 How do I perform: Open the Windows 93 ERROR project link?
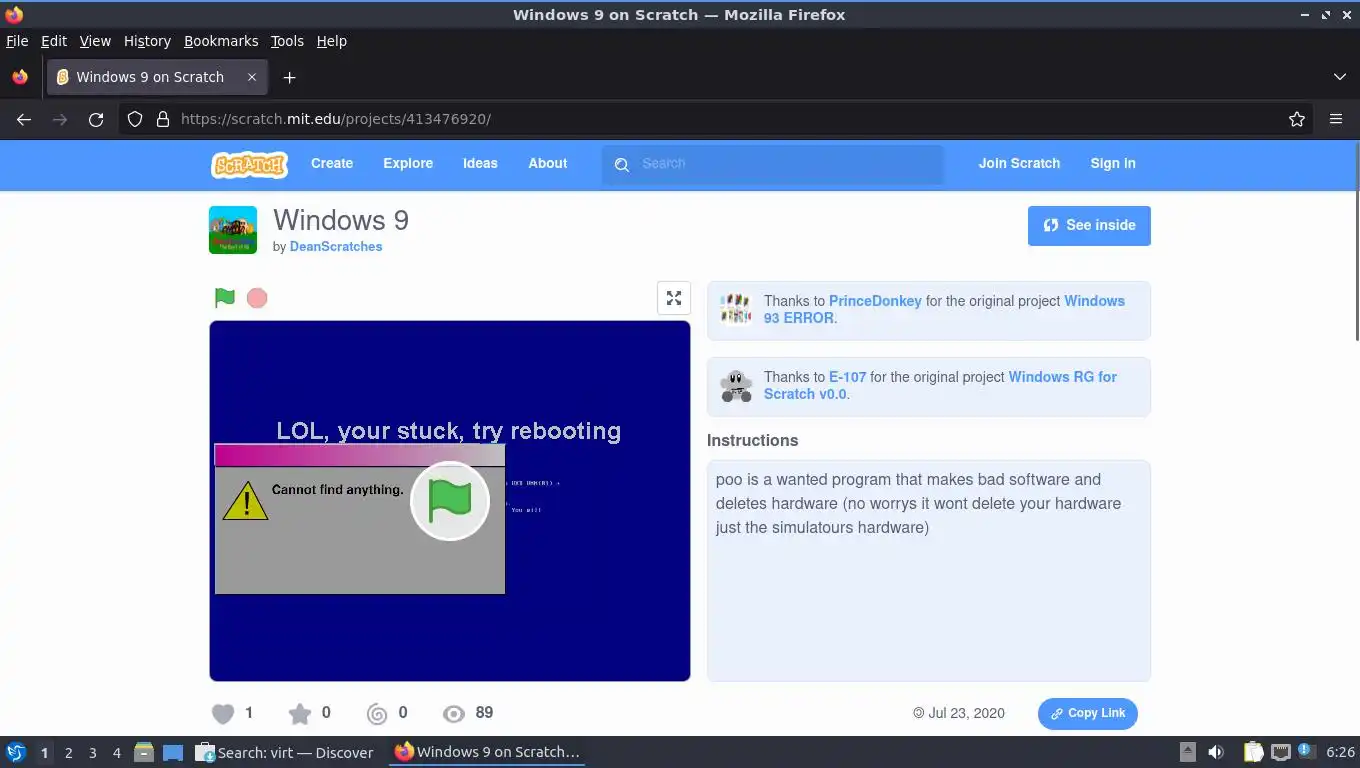(x=944, y=309)
